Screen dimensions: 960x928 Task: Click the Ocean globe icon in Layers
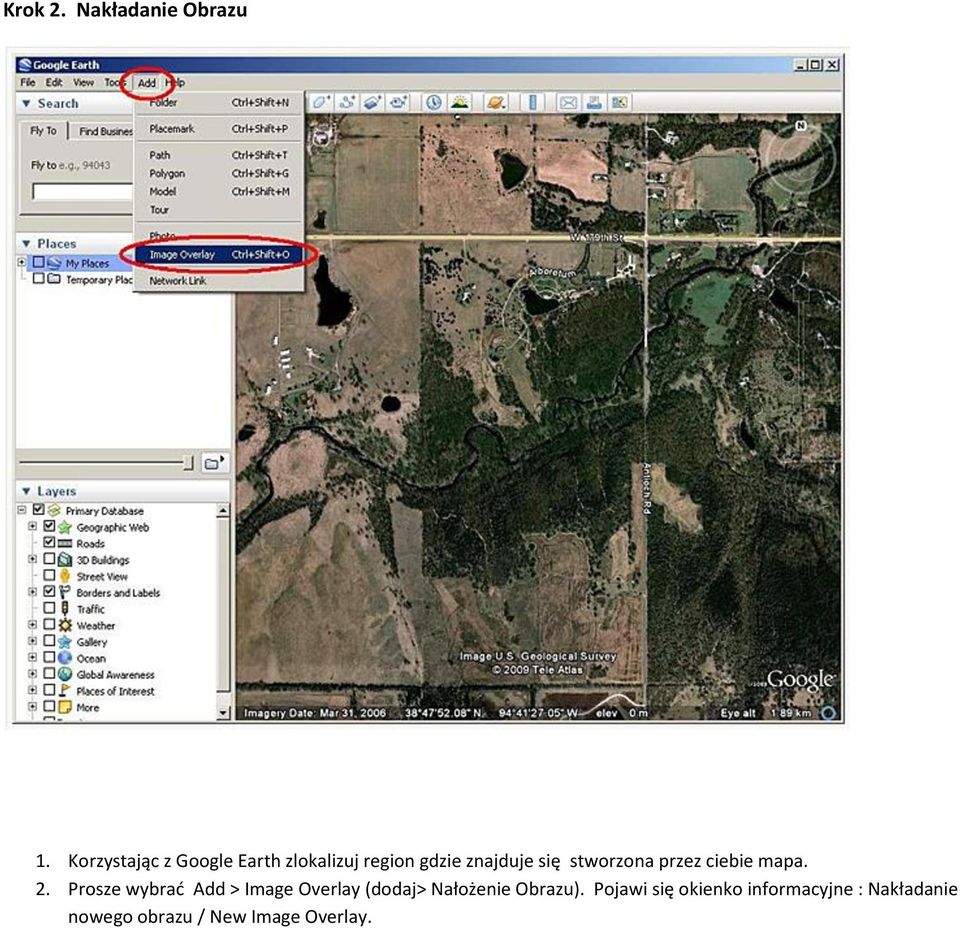tap(65, 658)
